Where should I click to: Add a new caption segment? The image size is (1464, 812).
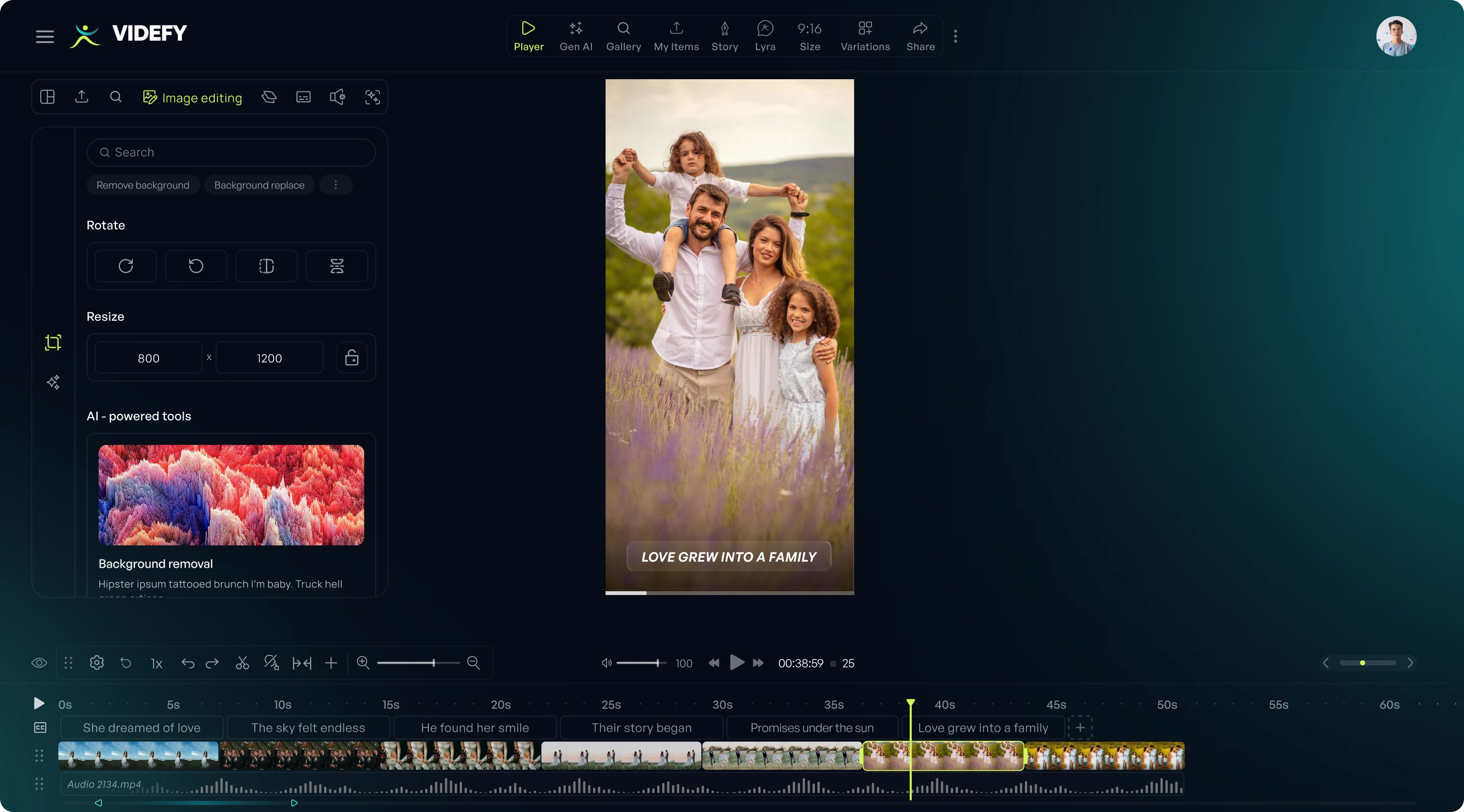point(1080,728)
